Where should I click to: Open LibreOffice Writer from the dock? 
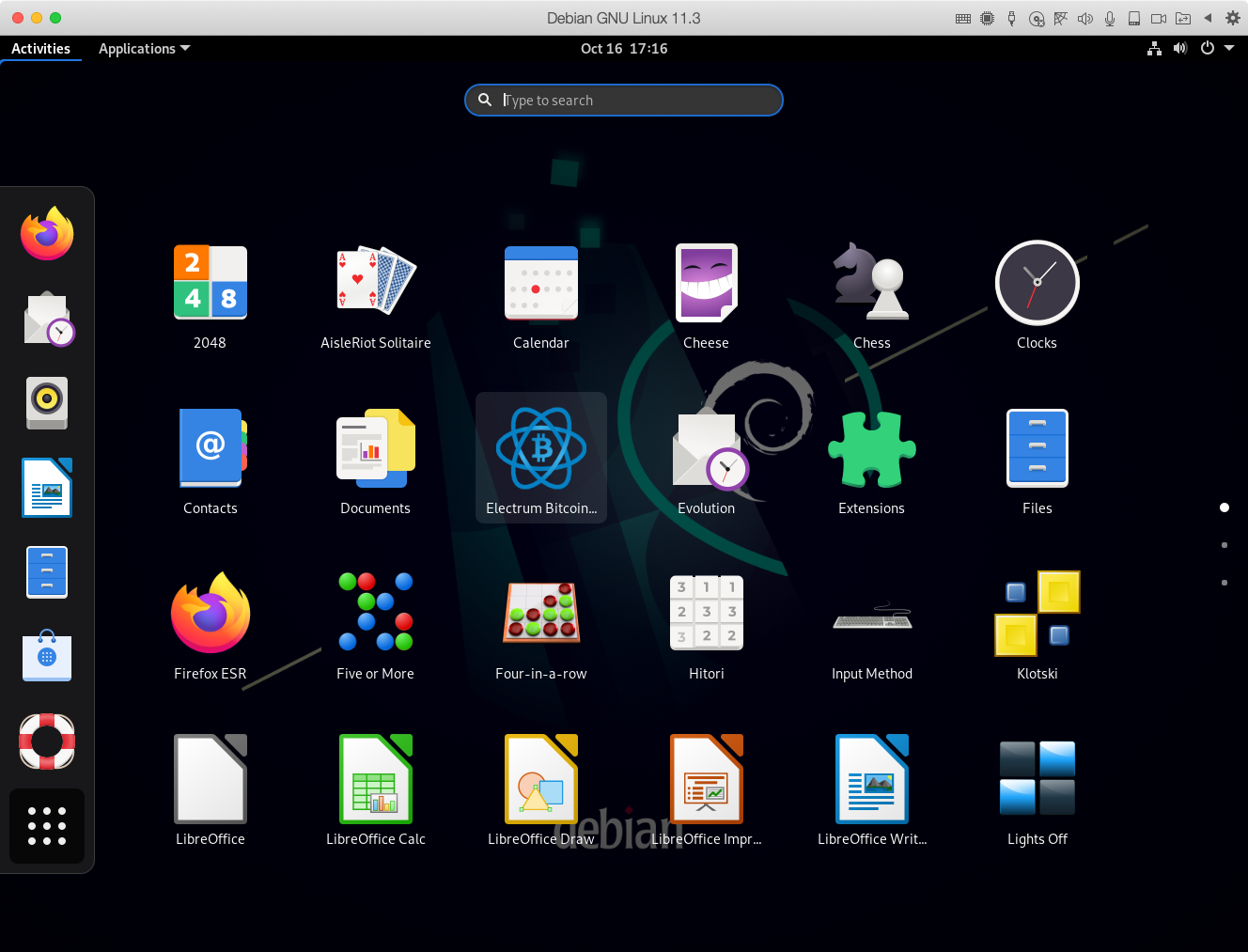point(47,488)
